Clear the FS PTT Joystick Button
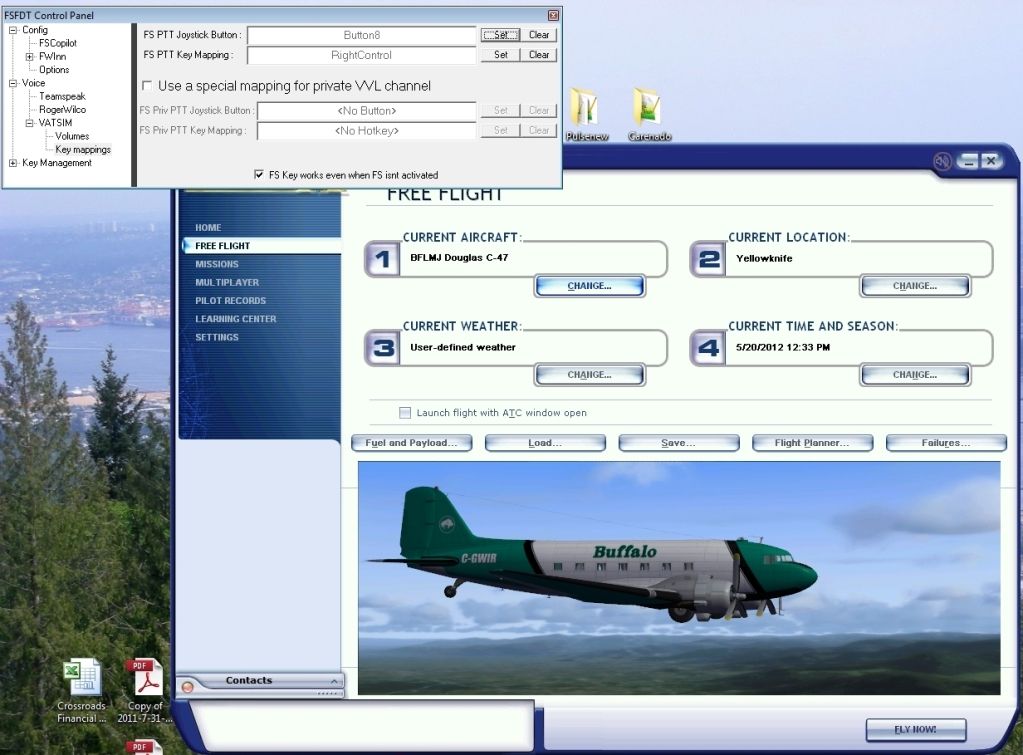This screenshot has height=755, width=1023. (539, 35)
